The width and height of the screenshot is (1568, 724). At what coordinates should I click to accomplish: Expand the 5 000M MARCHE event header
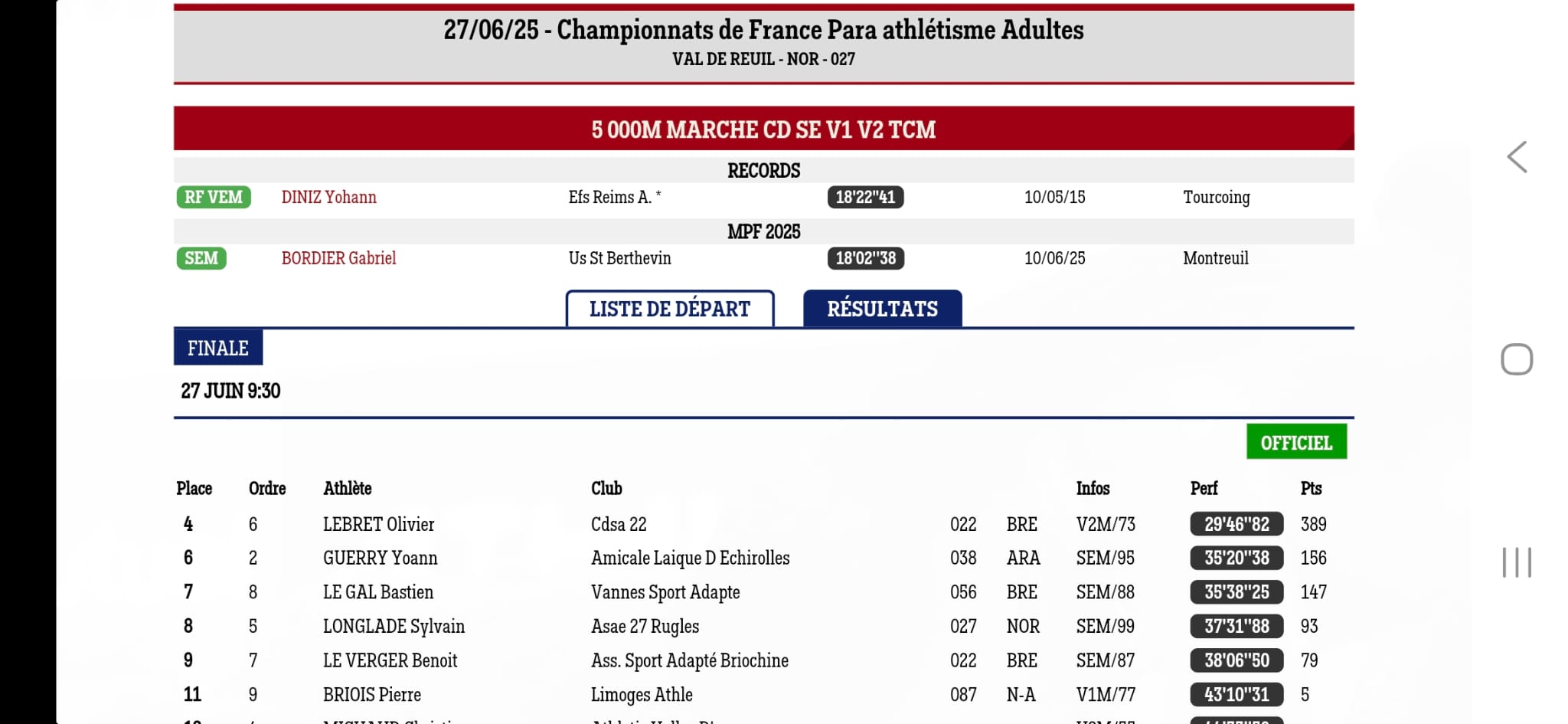click(763, 129)
